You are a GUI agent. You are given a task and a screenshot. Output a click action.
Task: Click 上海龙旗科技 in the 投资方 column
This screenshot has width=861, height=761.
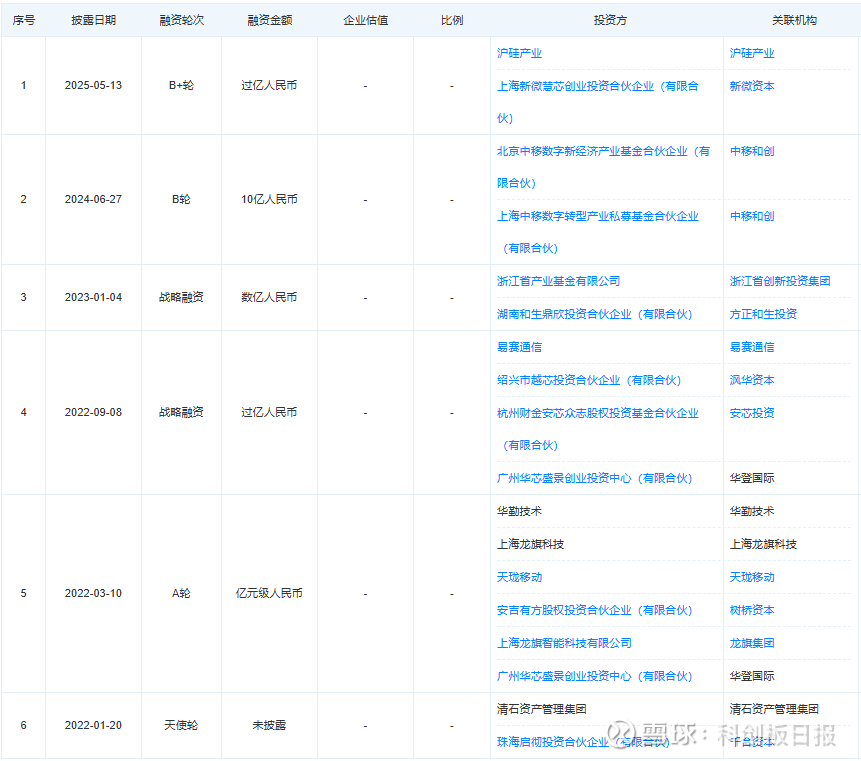click(x=530, y=544)
